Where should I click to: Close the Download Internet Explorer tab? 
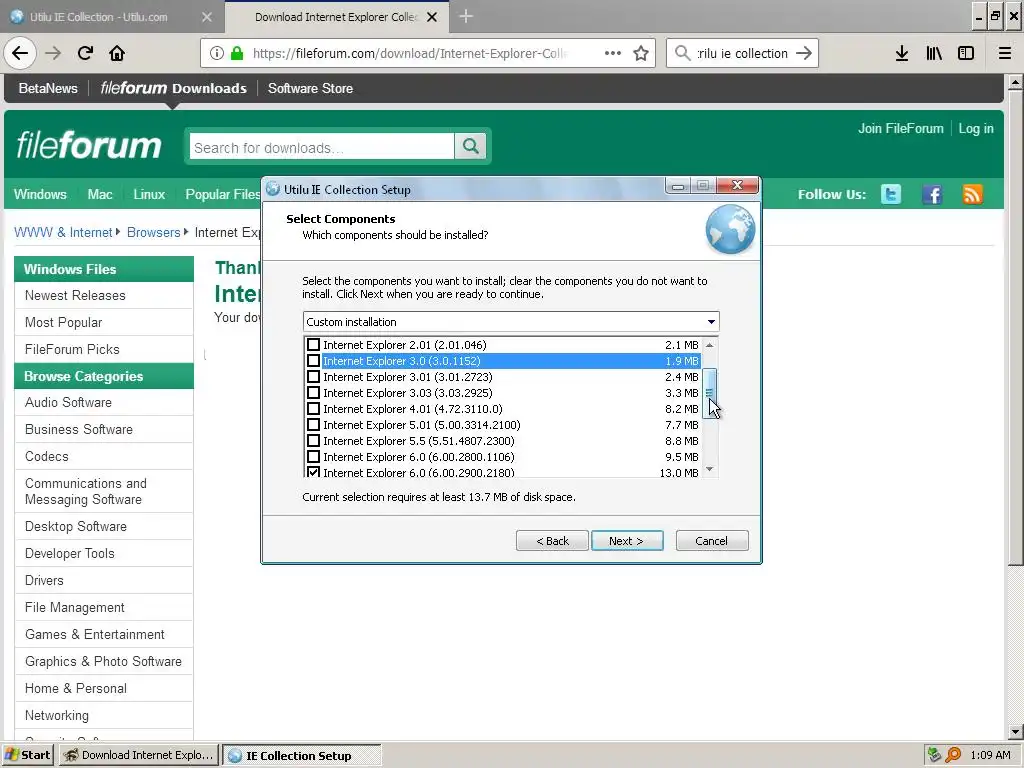tap(432, 17)
